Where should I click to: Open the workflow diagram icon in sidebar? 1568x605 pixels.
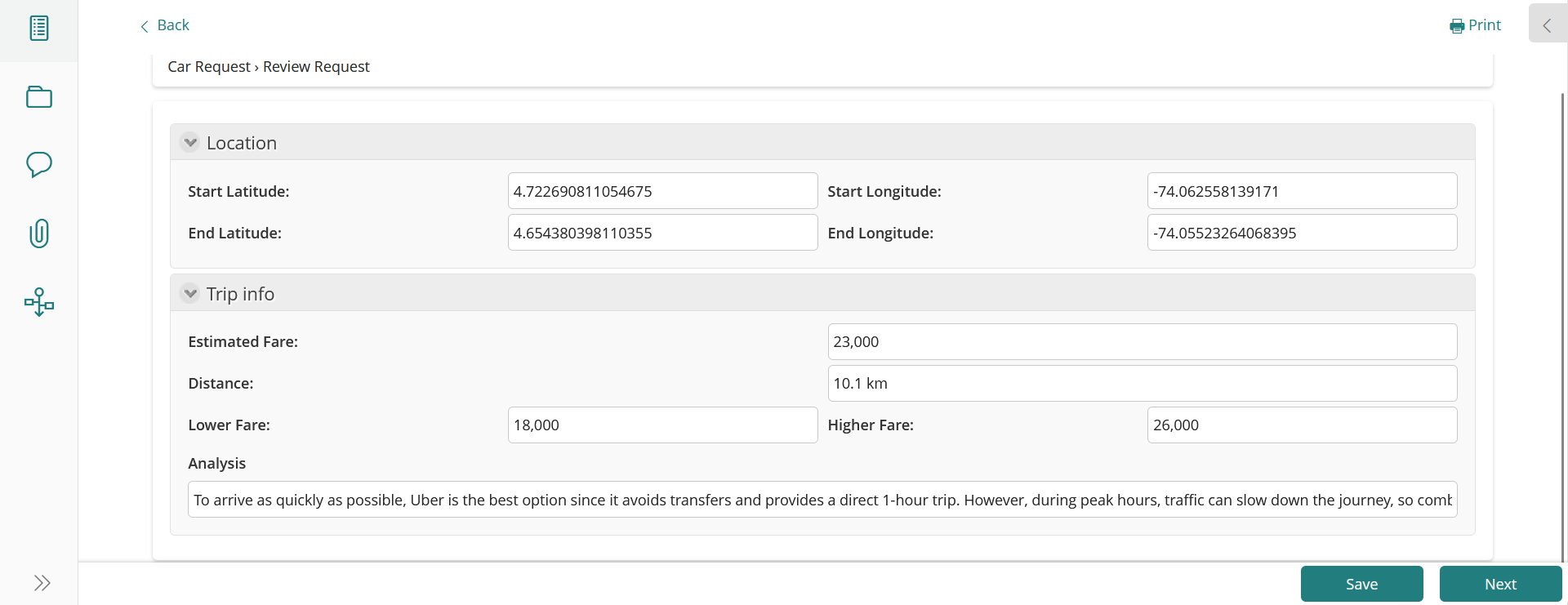[x=38, y=302]
